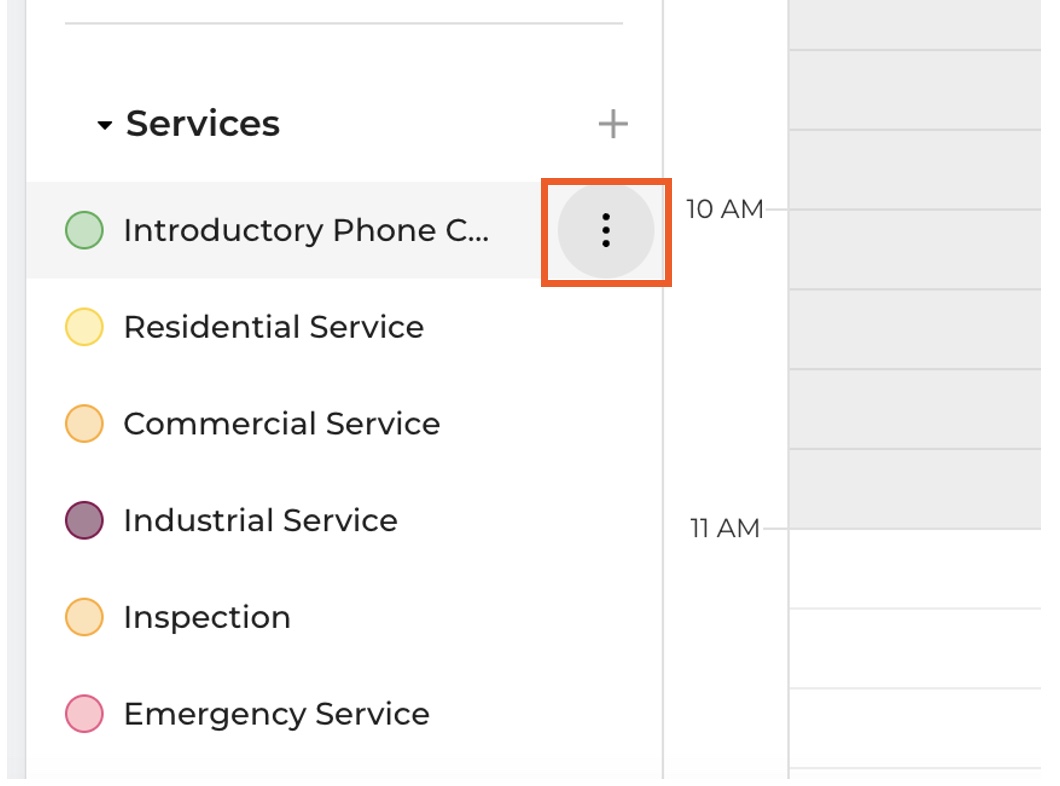Toggle the orange Inspection circle

tap(84, 618)
